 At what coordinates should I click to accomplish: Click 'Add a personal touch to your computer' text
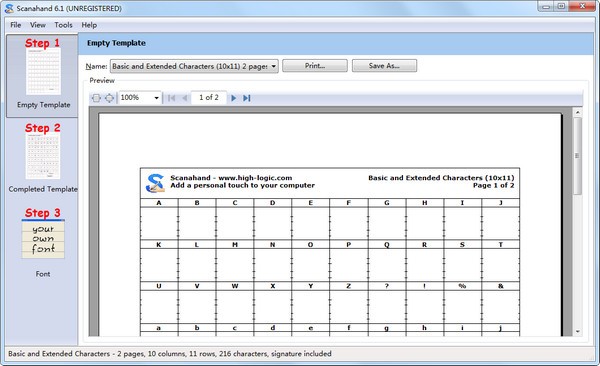pyautogui.click(x=243, y=185)
